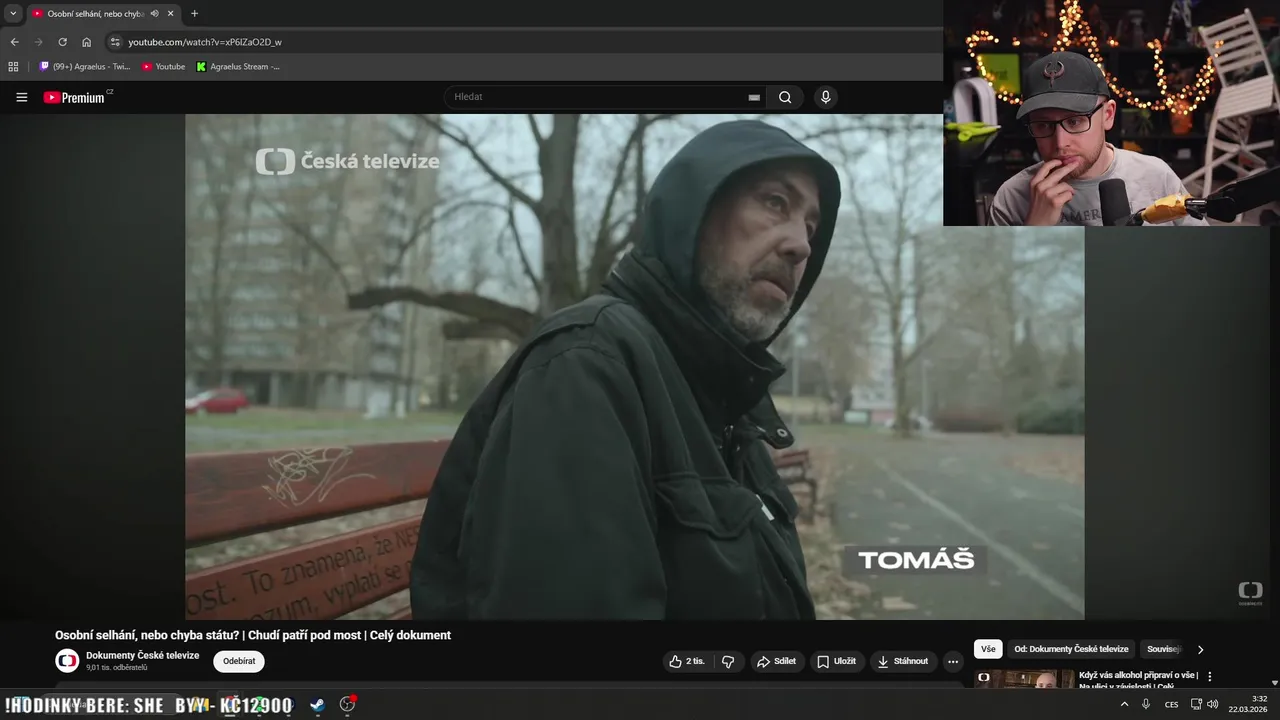This screenshot has height=720, width=1280.
Task: Switch CES keyboard language indicator
Action: 1171,704
